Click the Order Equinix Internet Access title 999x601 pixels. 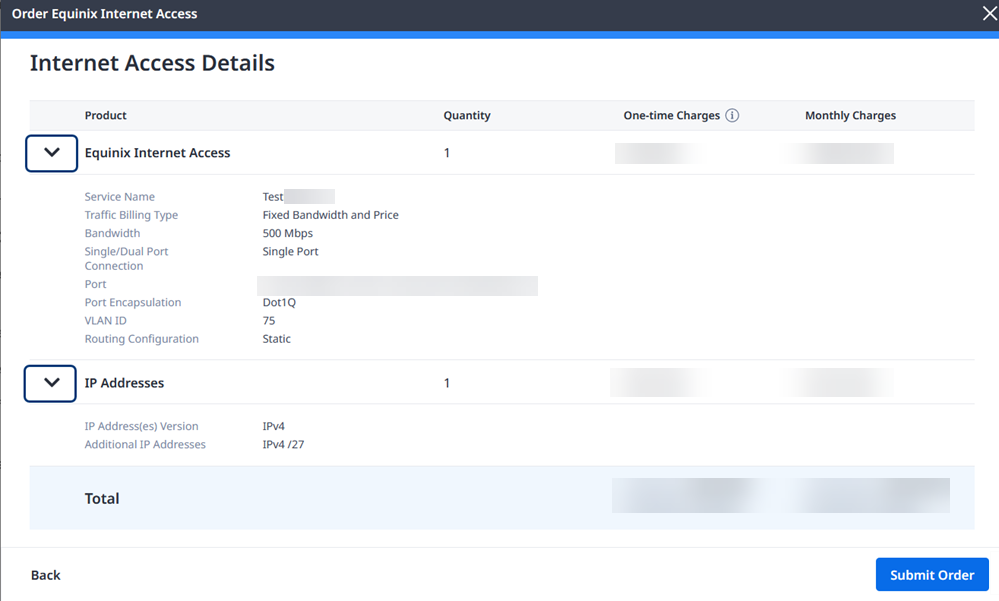pyautogui.click(x=104, y=13)
